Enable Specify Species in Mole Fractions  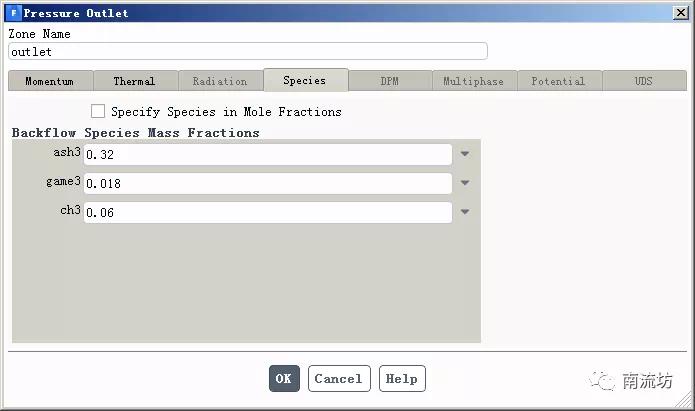(x=98, y=112)
